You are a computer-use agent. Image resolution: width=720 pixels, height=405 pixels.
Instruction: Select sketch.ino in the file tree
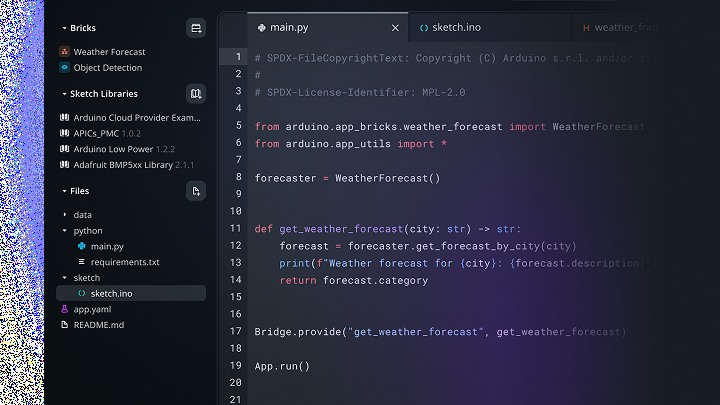(x=131, y=293)
